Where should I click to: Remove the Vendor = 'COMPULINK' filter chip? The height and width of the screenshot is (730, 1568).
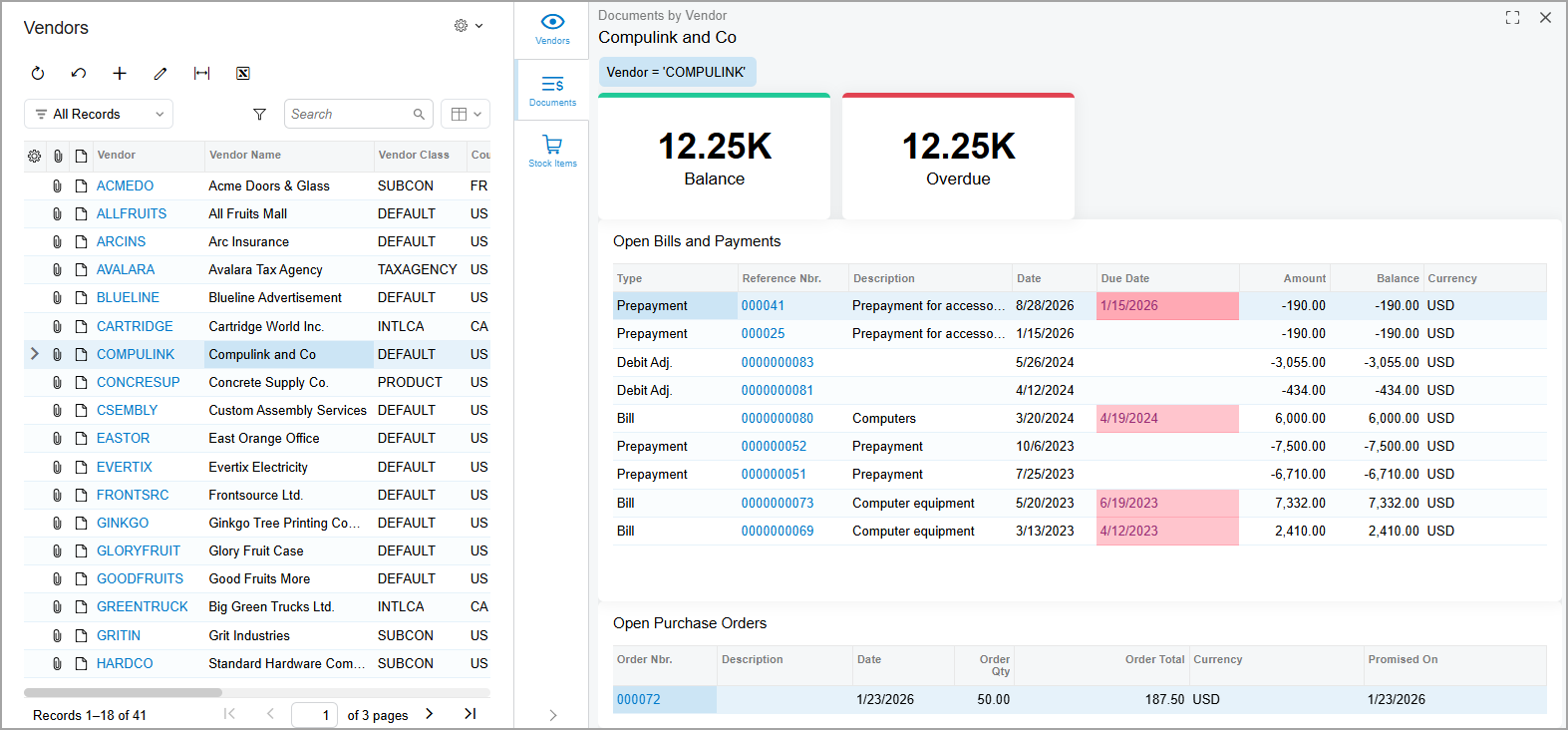click(x=677, y=72)
